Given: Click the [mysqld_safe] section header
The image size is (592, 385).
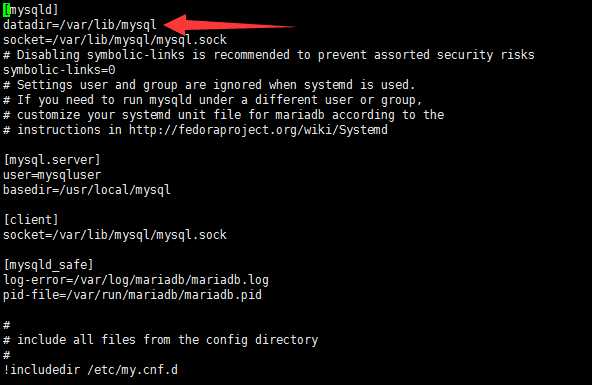Looking at the screenshot, I should (48, 265).
